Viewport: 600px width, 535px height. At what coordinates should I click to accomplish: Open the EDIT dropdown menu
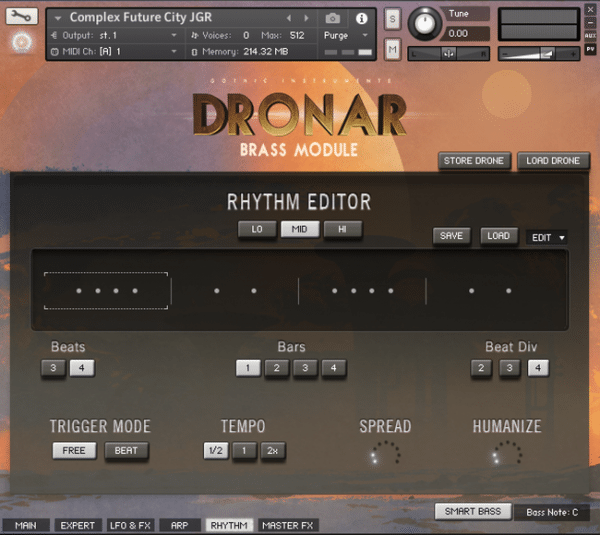click(x=547, y=238)
